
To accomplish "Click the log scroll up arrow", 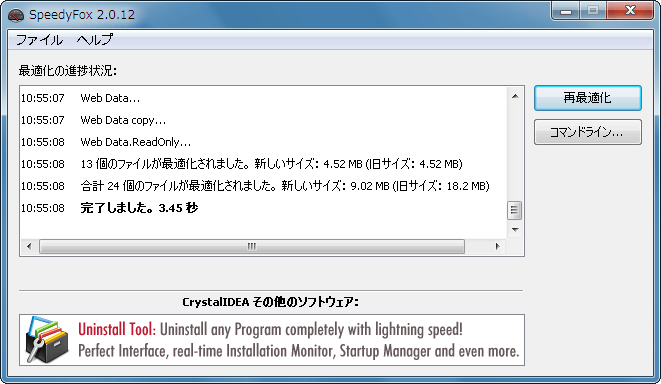I will click(x=515, y=97).
